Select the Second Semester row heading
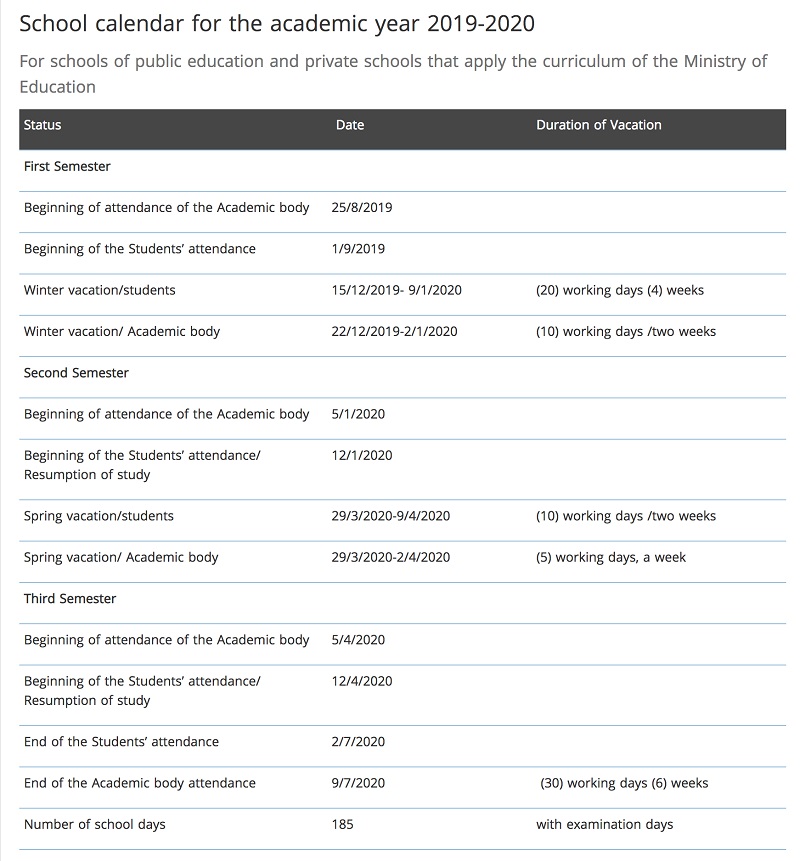Screen dimensions: 800x861 point(76,373)
